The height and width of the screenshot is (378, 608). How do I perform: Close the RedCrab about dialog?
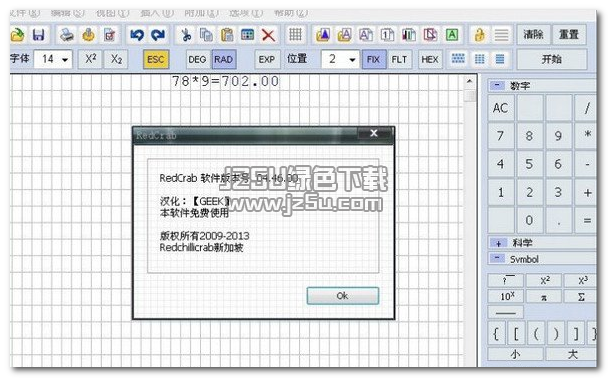click(374, 133)
